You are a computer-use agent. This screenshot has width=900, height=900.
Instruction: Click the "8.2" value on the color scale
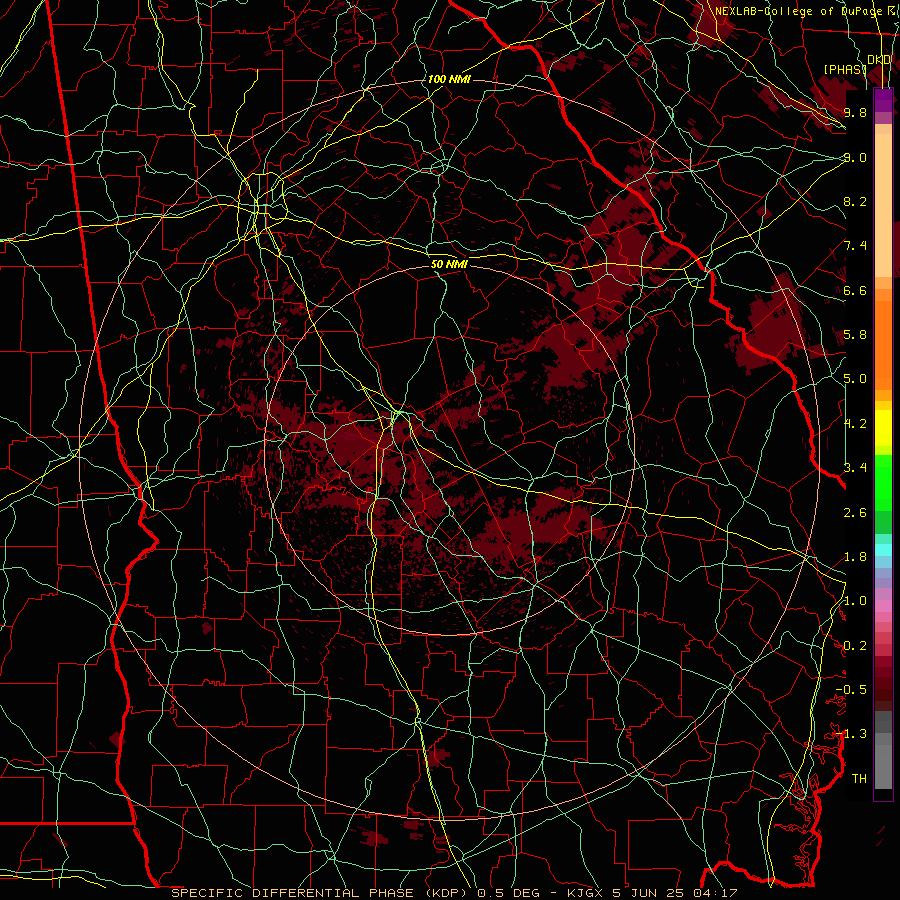[855, 201]
